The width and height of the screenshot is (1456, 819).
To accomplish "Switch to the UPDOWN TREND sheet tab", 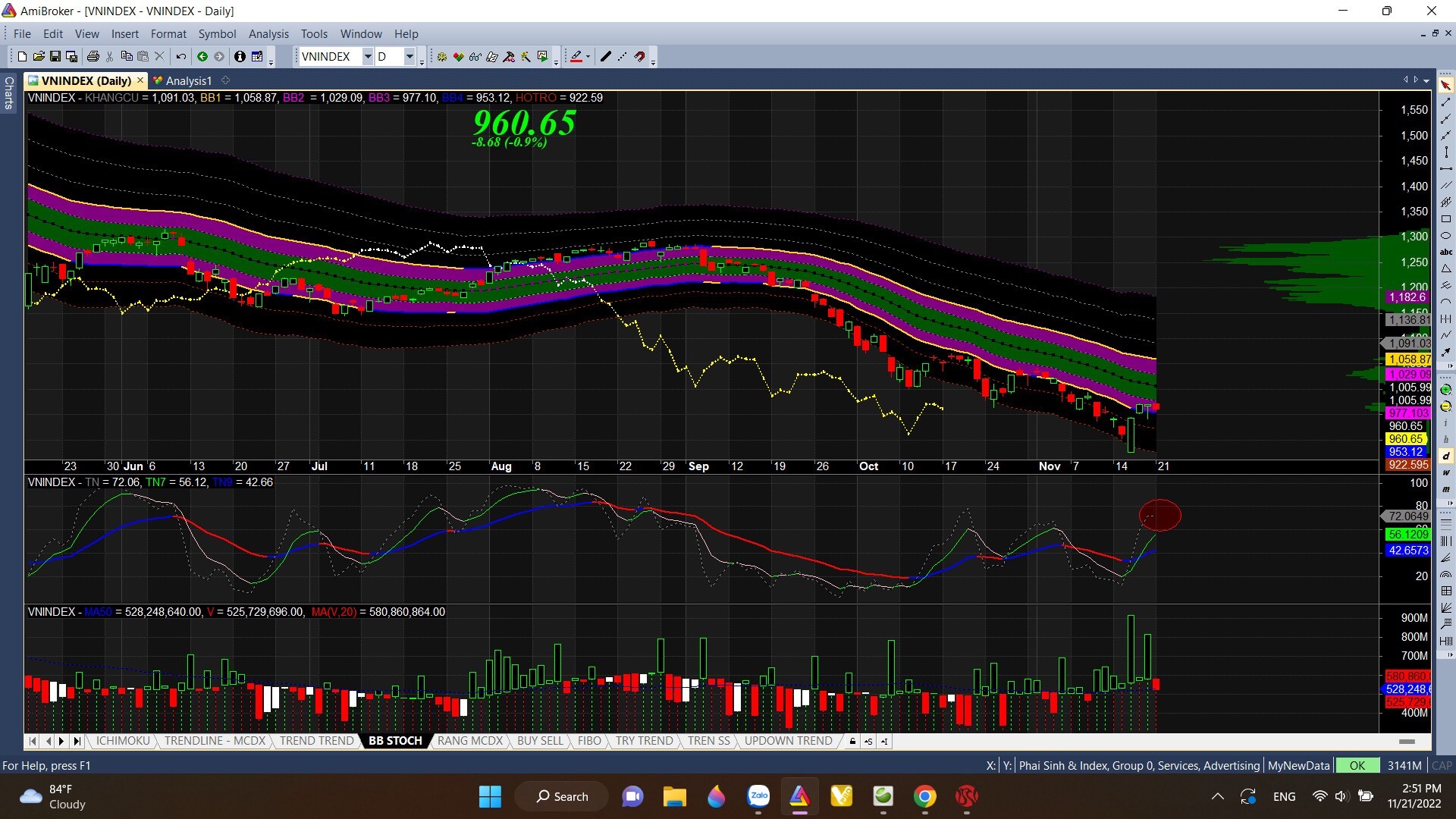I will [789, 741].
